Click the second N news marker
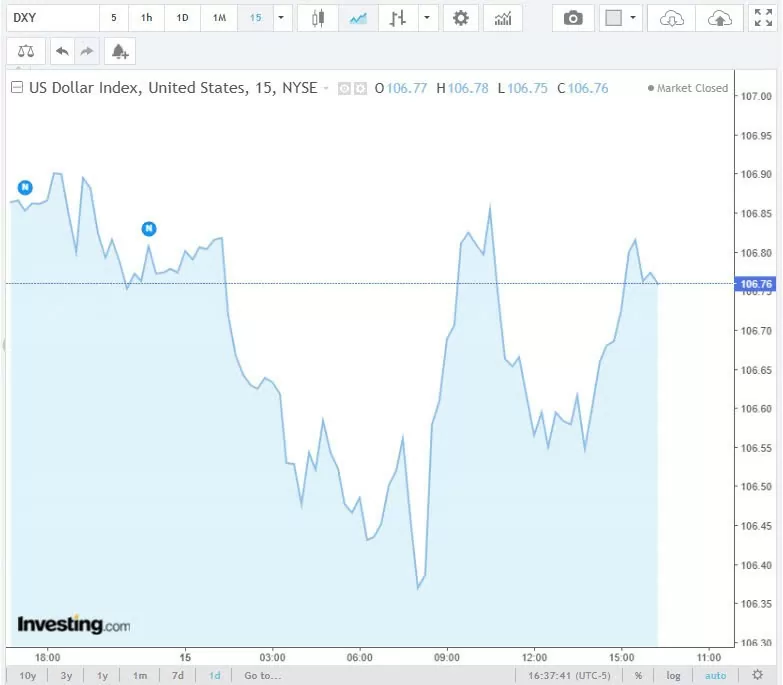783x685 pixels. pyautogui.click(x=149, y=229)
